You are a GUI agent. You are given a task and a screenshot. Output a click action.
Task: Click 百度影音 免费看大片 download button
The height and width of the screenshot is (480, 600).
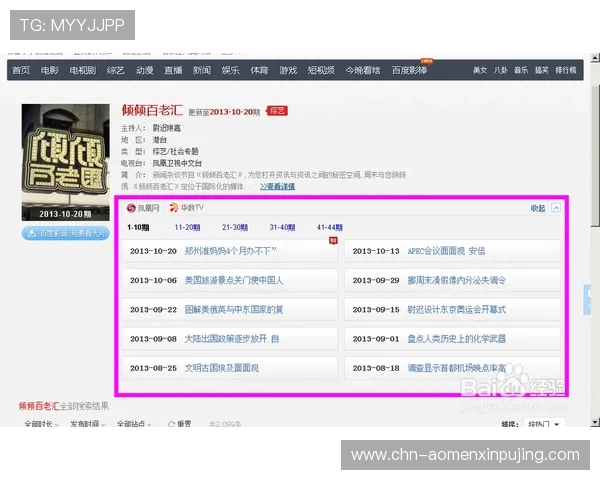click(65, 233)
